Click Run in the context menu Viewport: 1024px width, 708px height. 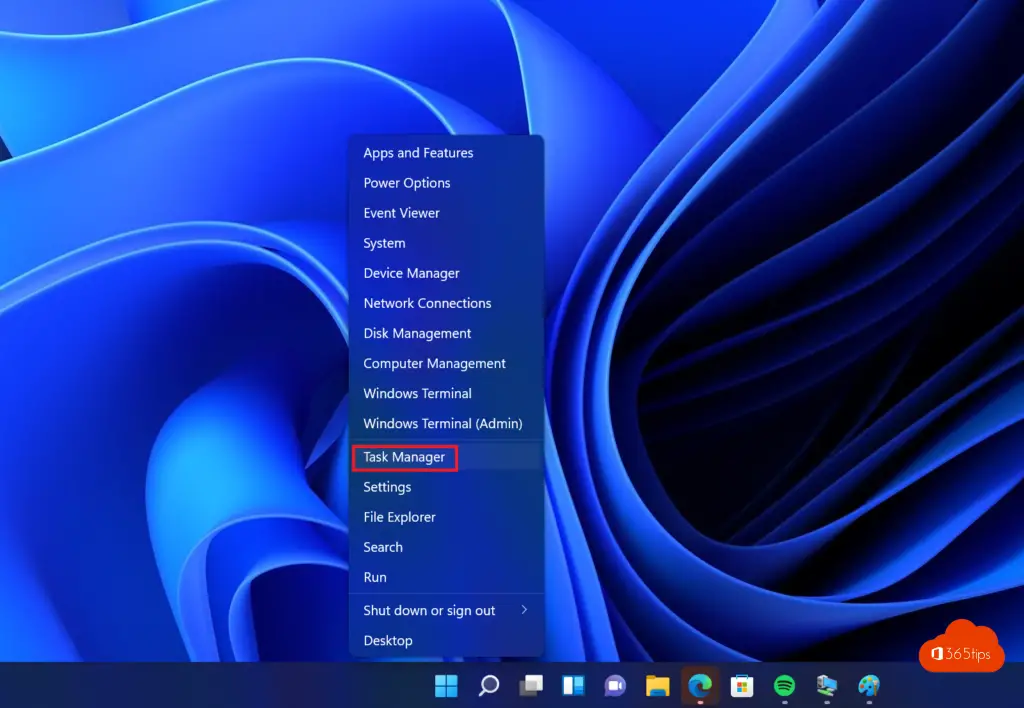point(375,577)
